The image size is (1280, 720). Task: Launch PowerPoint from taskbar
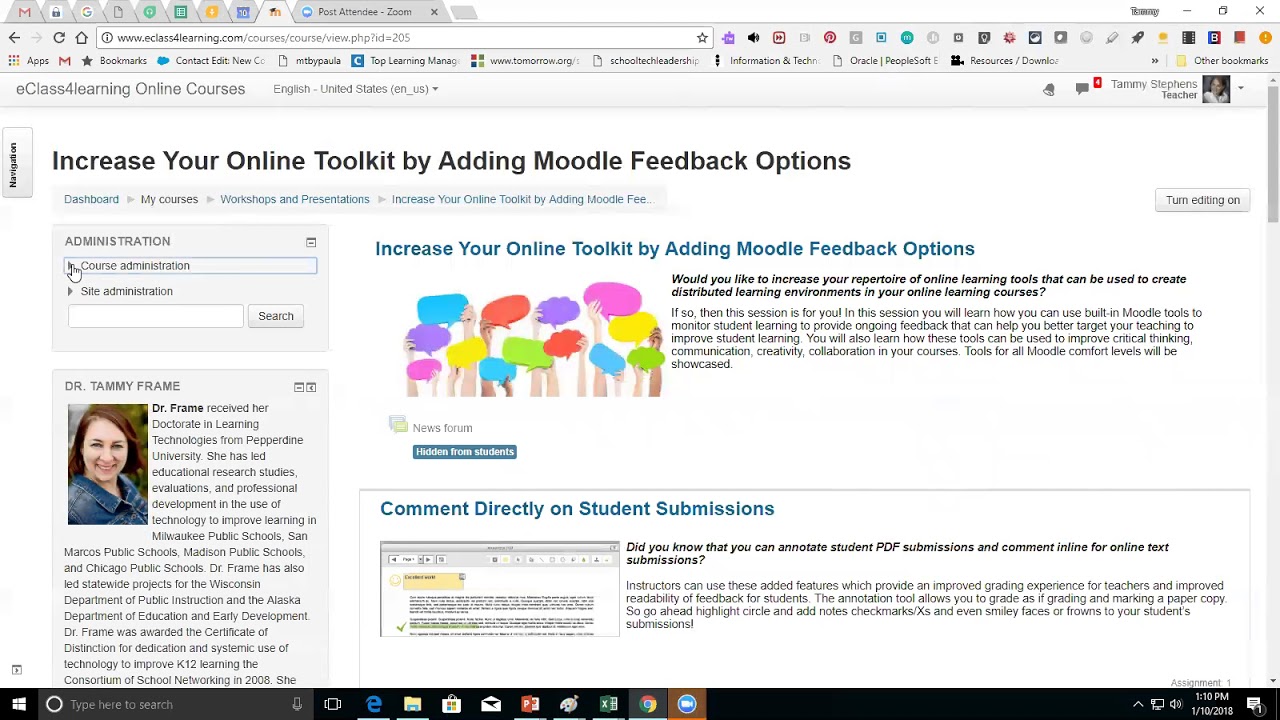click(530, 704)
